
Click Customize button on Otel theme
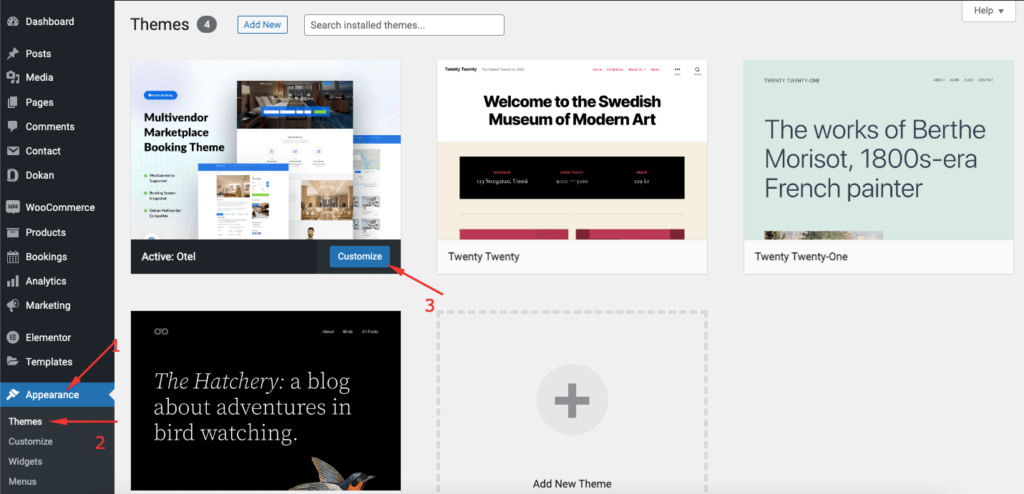tap(360, 257)
